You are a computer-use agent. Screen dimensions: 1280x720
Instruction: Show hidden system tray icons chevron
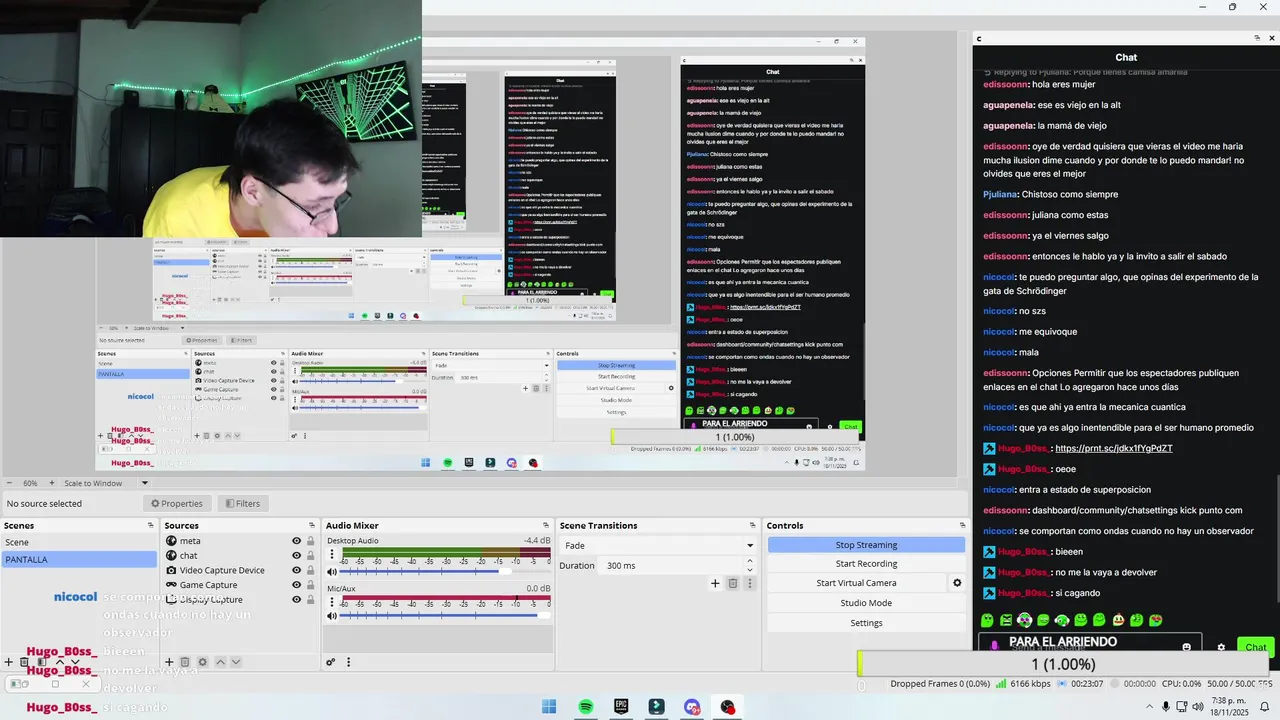[1149, 707]
